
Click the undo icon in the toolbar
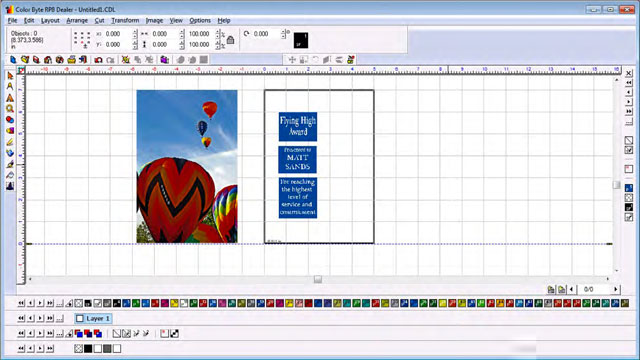[x=98, y=60]
